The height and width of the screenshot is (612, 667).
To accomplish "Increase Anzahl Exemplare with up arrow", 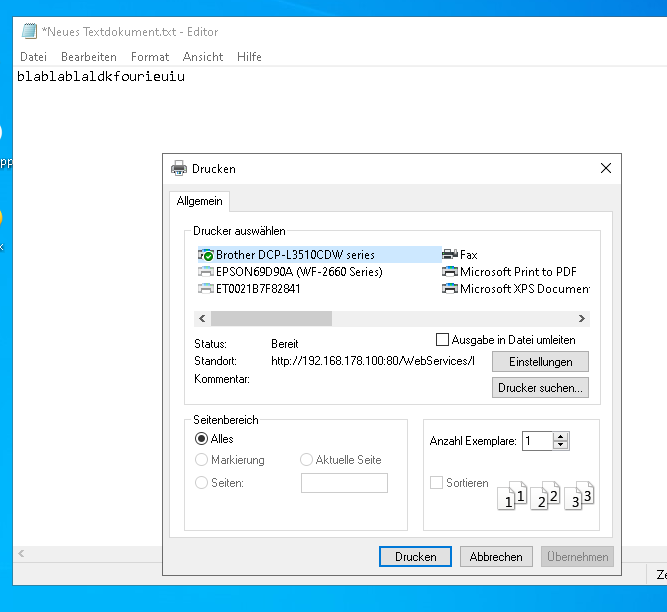I will (561, 437).
